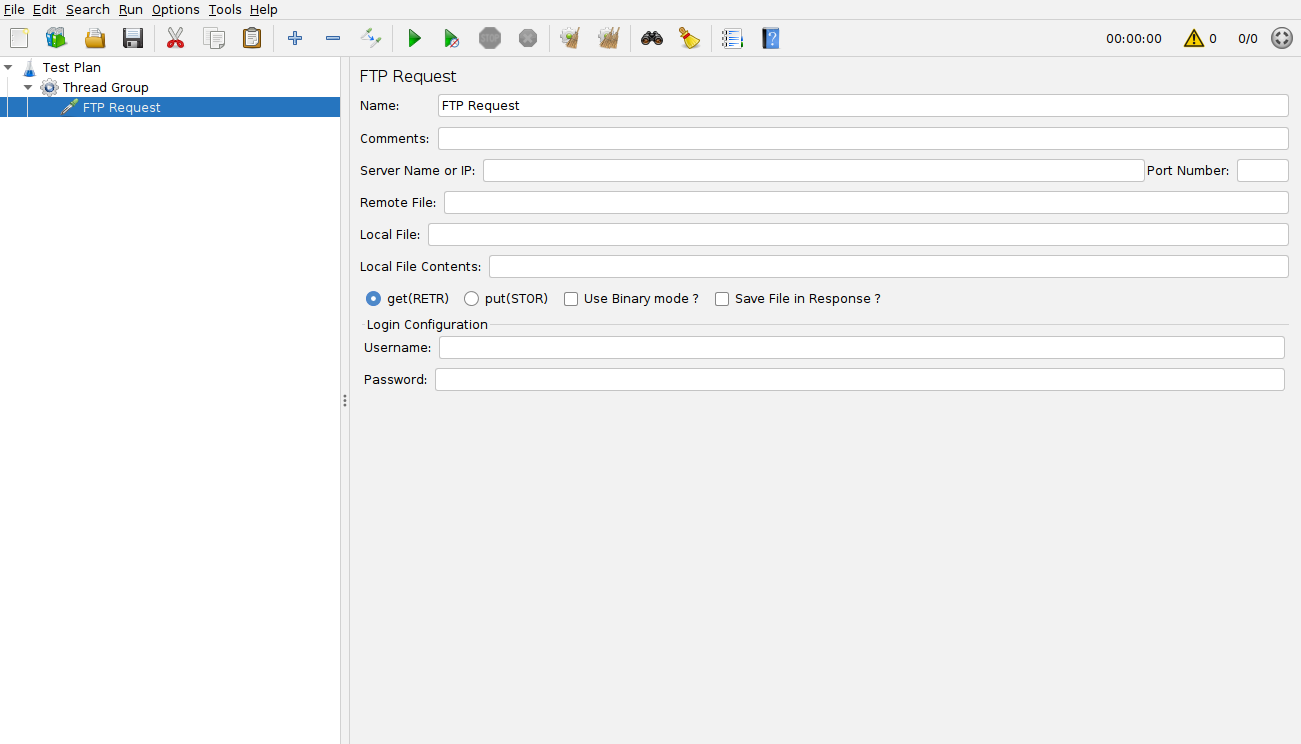Viewport: 1301px width, 744px height.
Task: Click the Toggle enable/disable arrow icon
Action: [x=371, y=38]
